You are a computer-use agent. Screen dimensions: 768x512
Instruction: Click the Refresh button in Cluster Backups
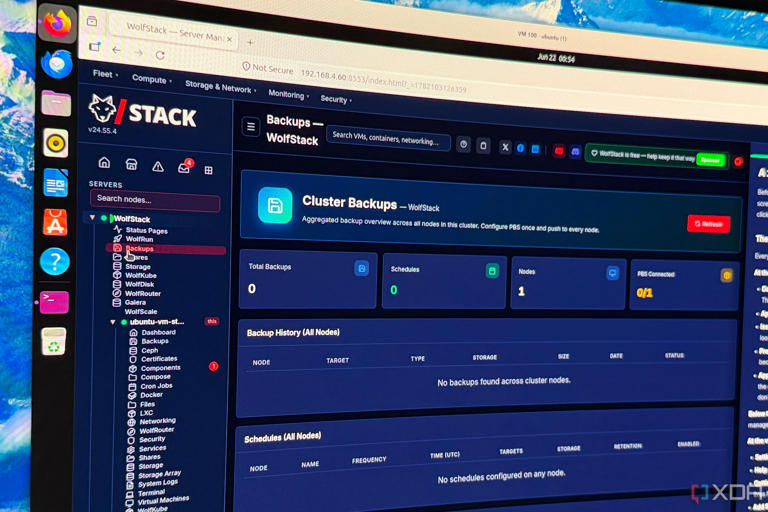click(709, 224)
